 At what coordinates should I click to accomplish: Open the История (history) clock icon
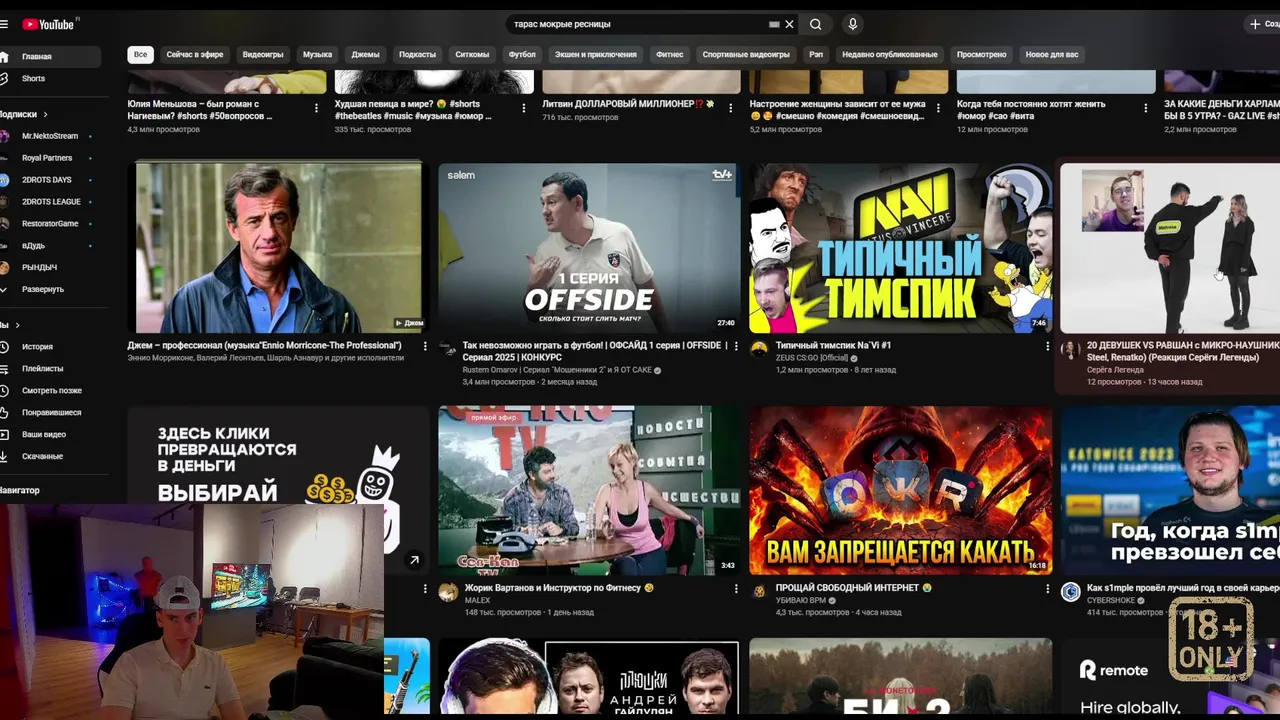[4, 347]
